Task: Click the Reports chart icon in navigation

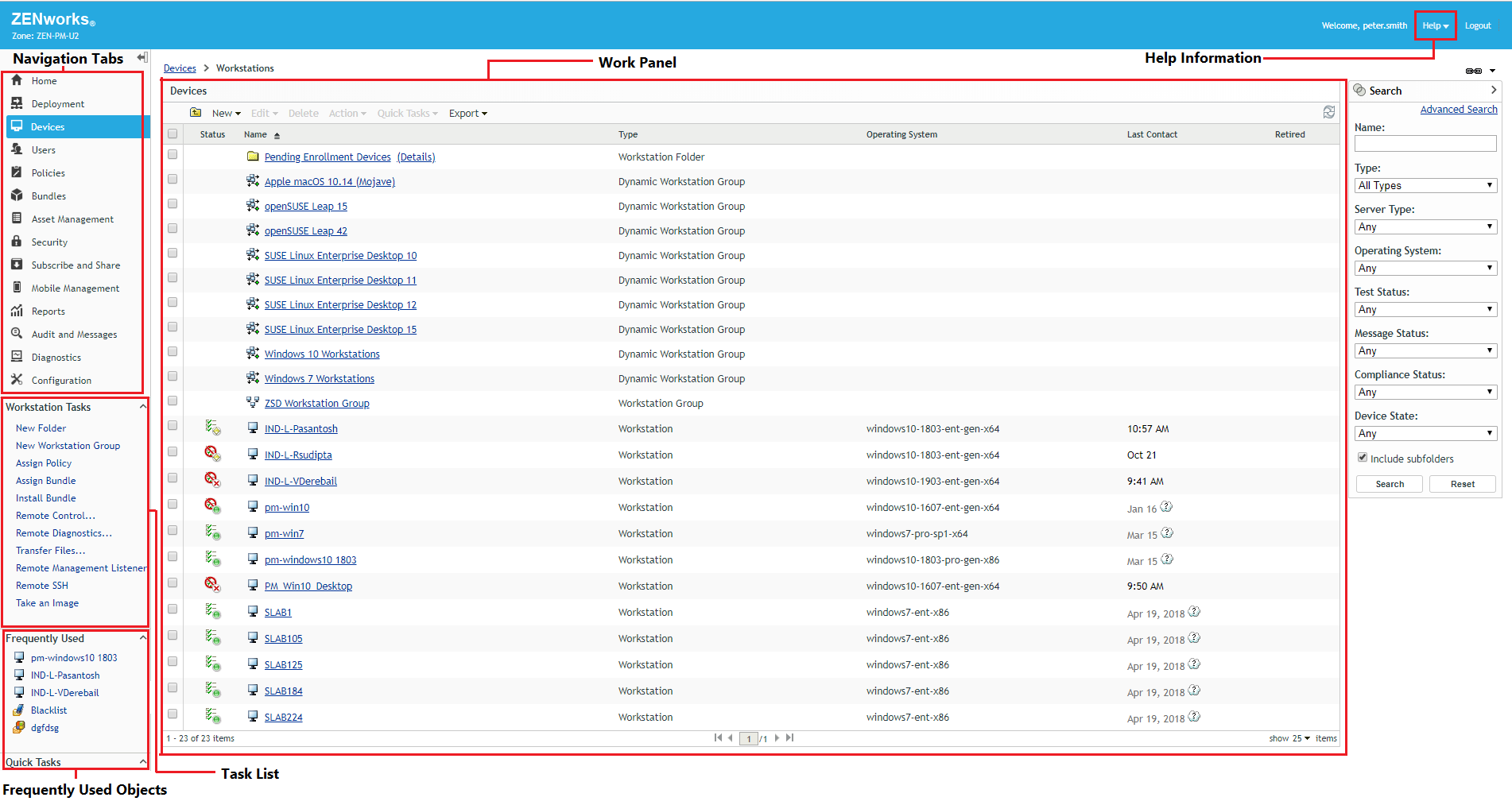Action: 17,311
